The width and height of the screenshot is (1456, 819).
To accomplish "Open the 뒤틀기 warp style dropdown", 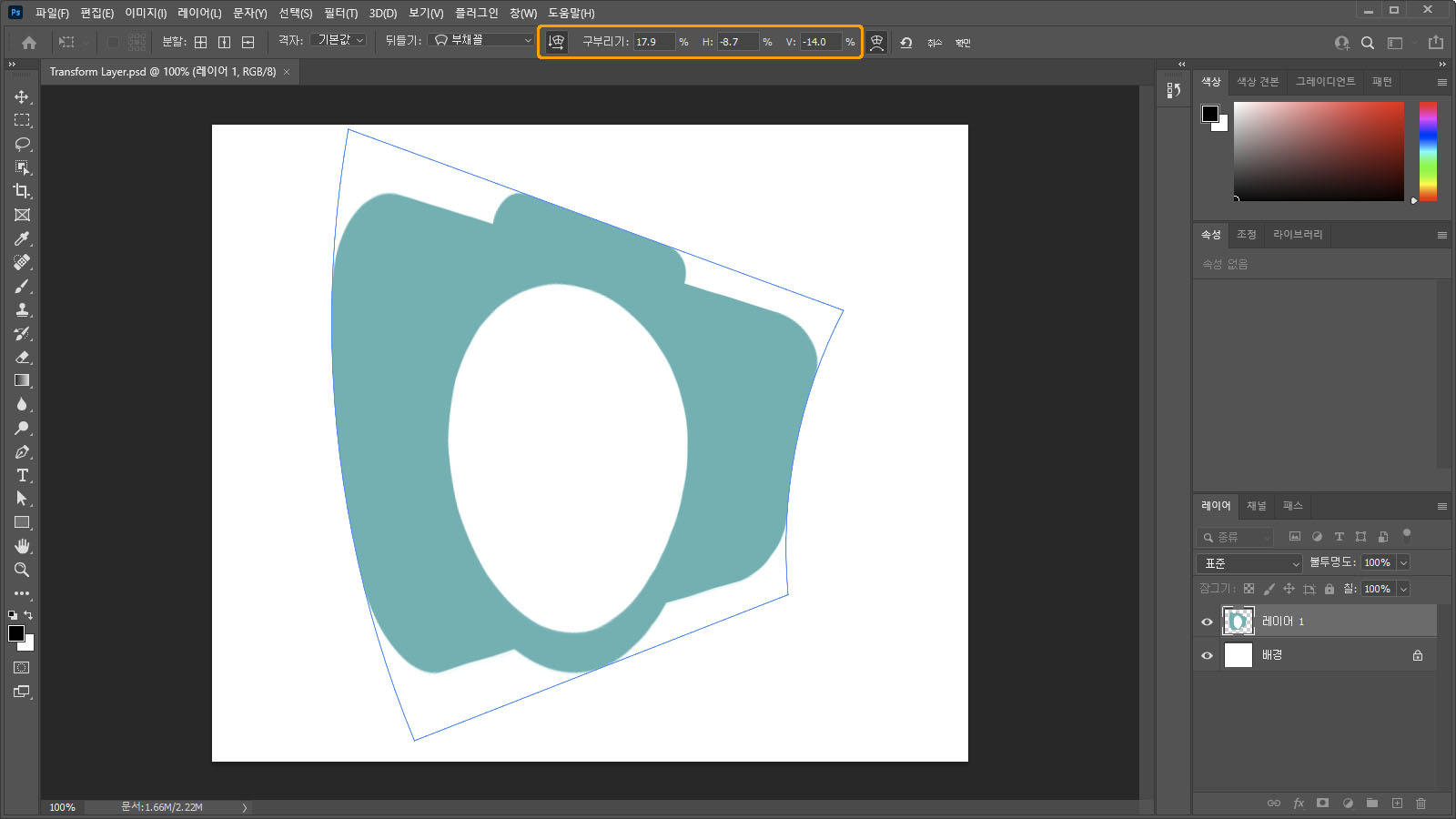I will pos(481,40).
